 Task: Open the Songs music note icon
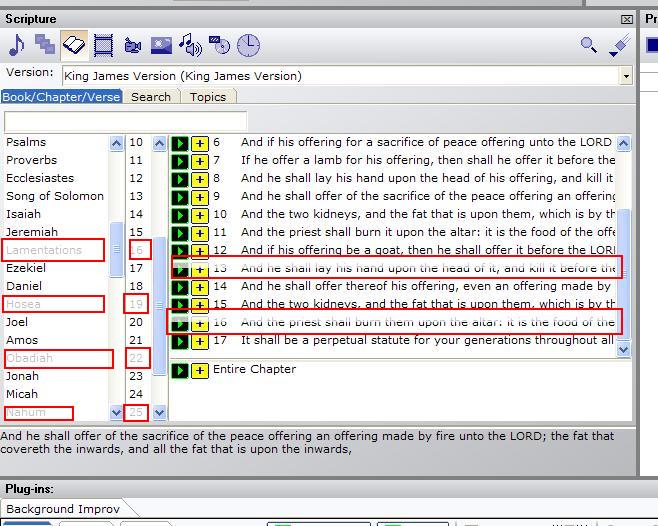click(17, 45)
